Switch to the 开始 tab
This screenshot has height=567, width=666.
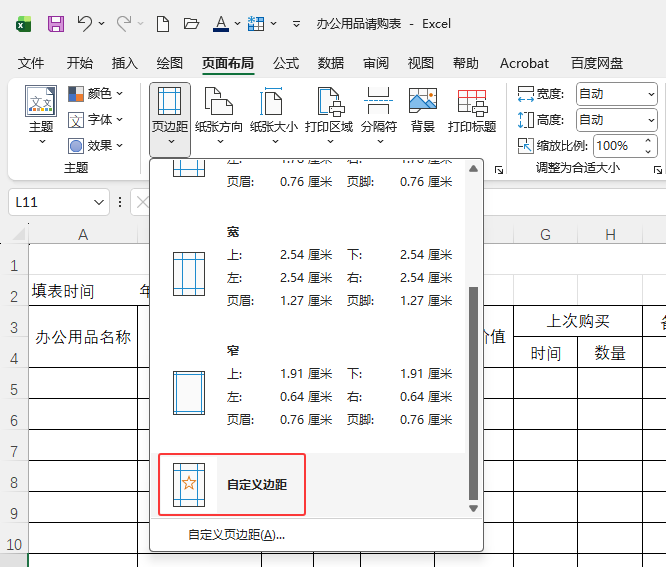click(x=79, y=63)
